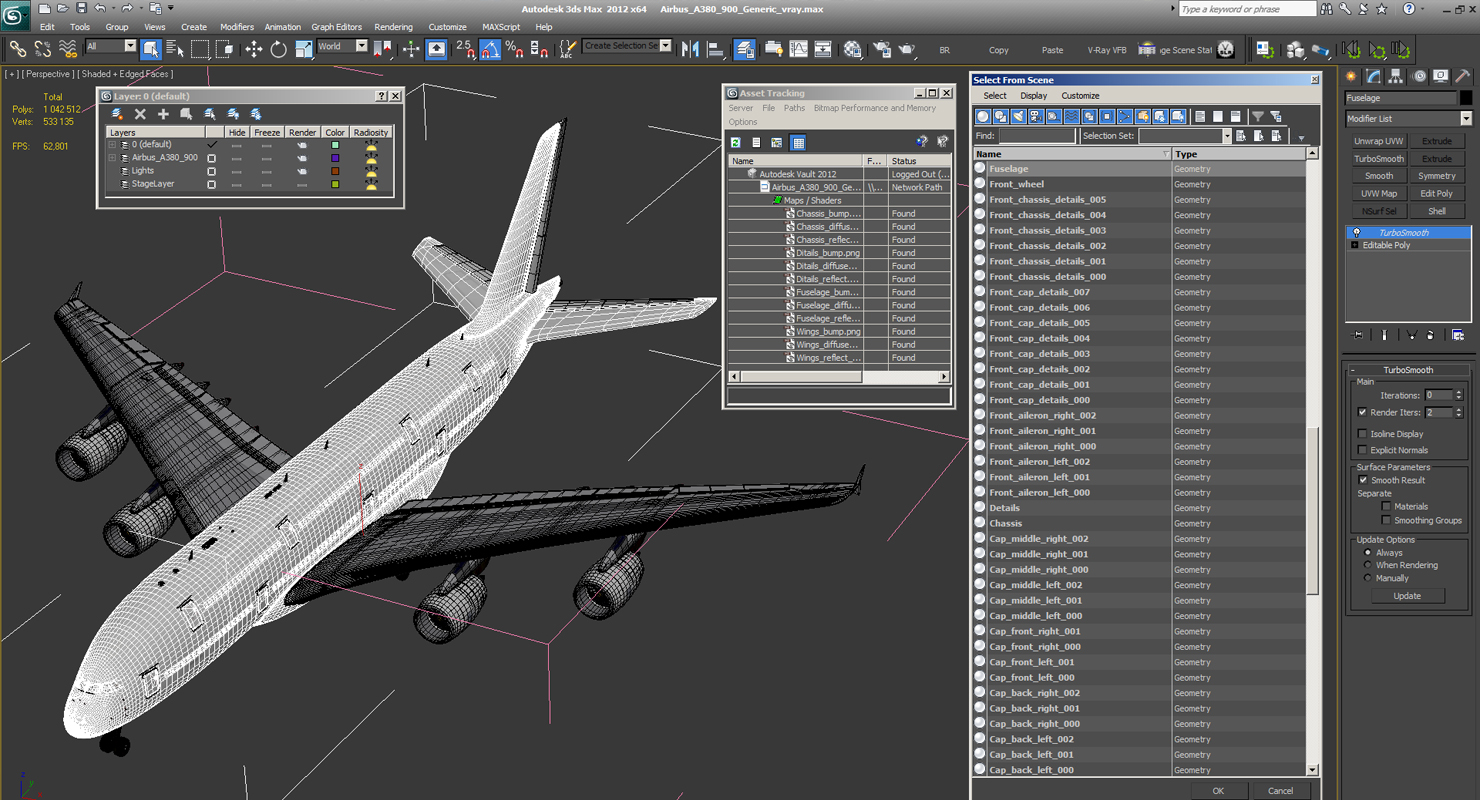Select When Rendering update option
Viewport: 1480px width, 800px height.
[x=1368, y=565]
